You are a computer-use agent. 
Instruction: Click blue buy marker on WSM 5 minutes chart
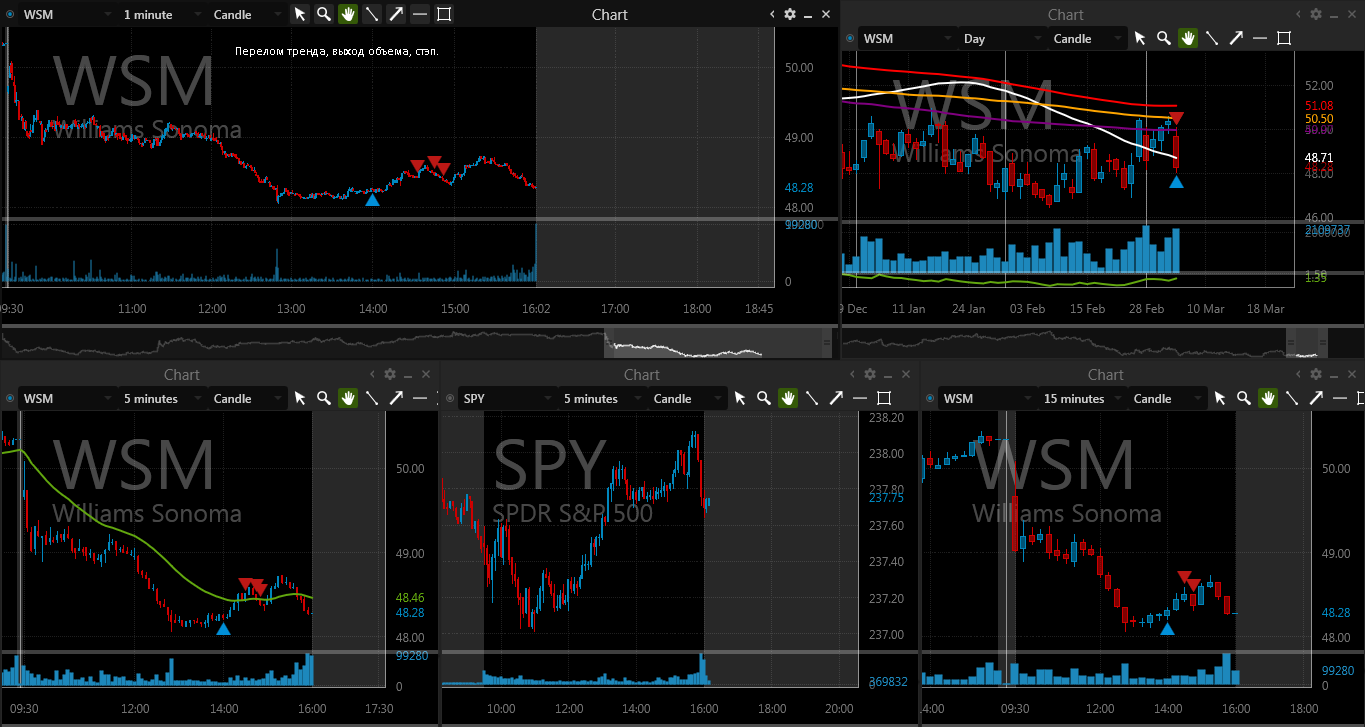click(223, 628)
